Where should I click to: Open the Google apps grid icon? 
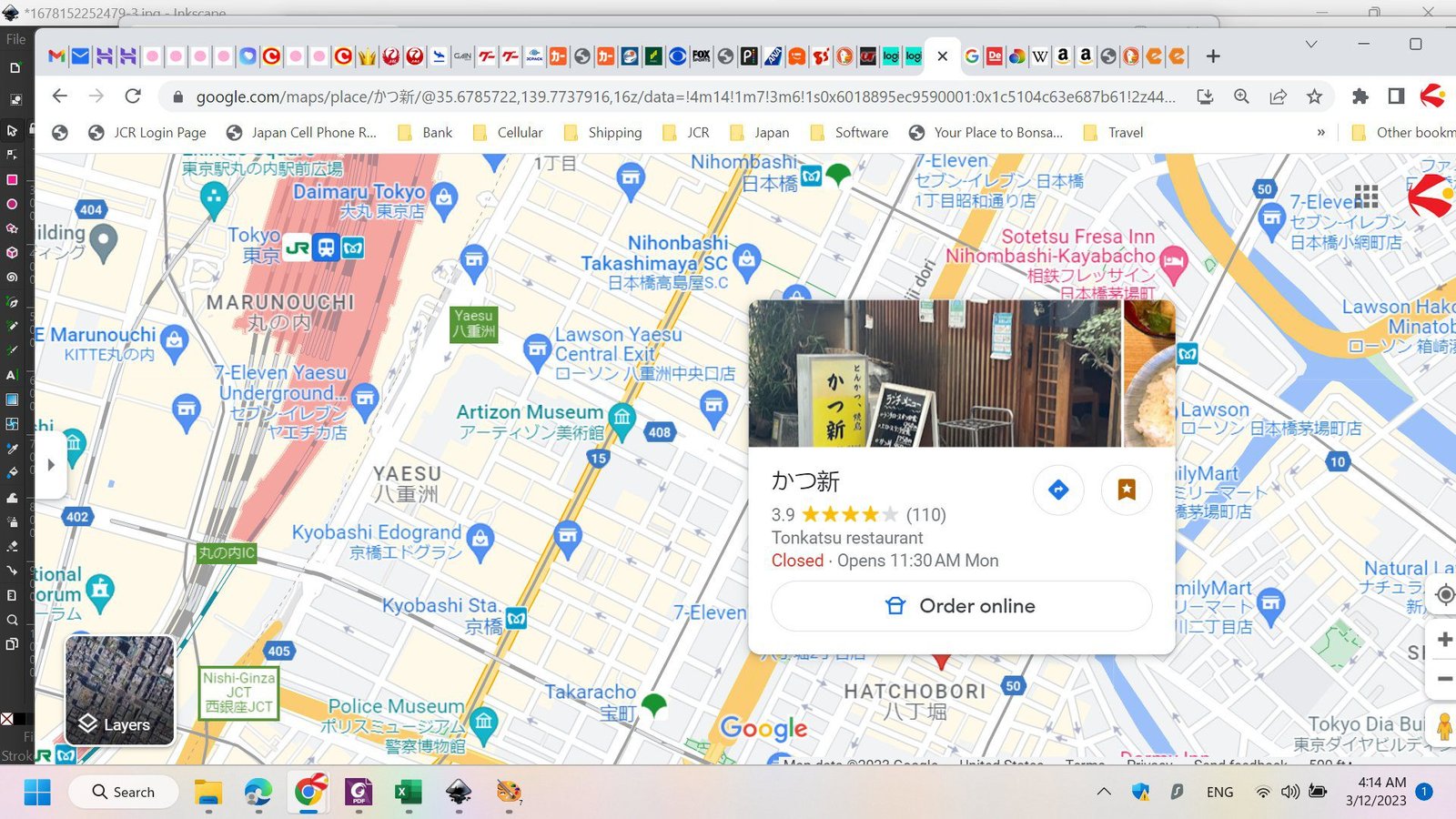click(1366, 196)
